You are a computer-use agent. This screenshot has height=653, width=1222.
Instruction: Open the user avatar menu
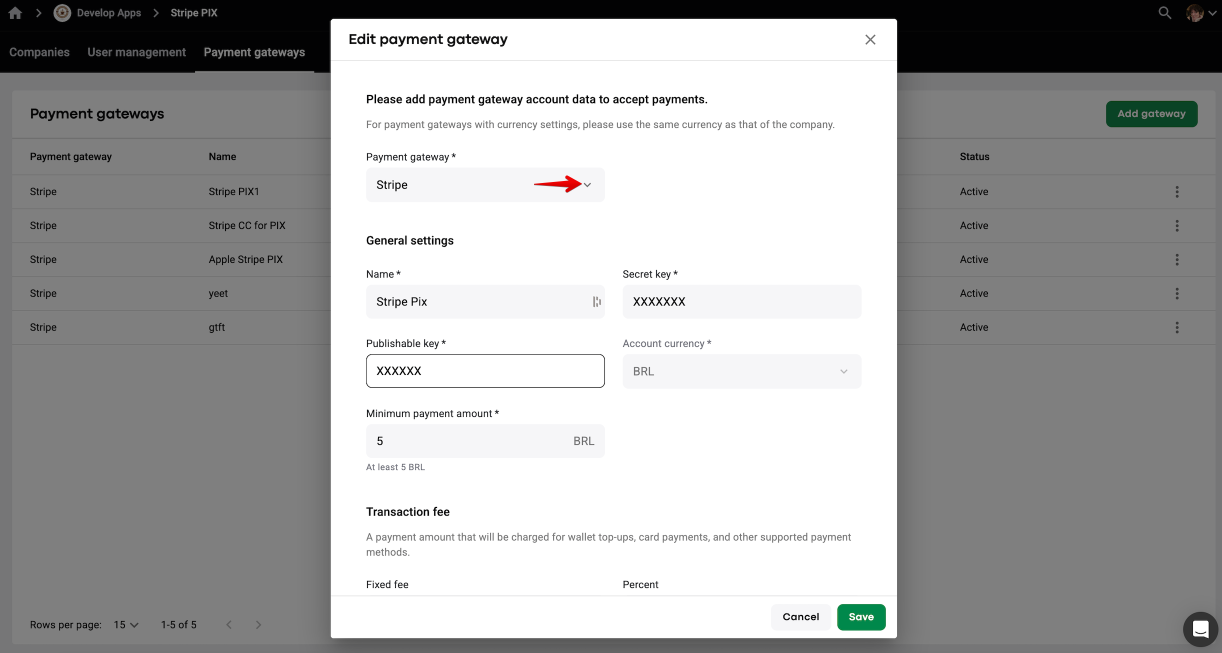1194,13
